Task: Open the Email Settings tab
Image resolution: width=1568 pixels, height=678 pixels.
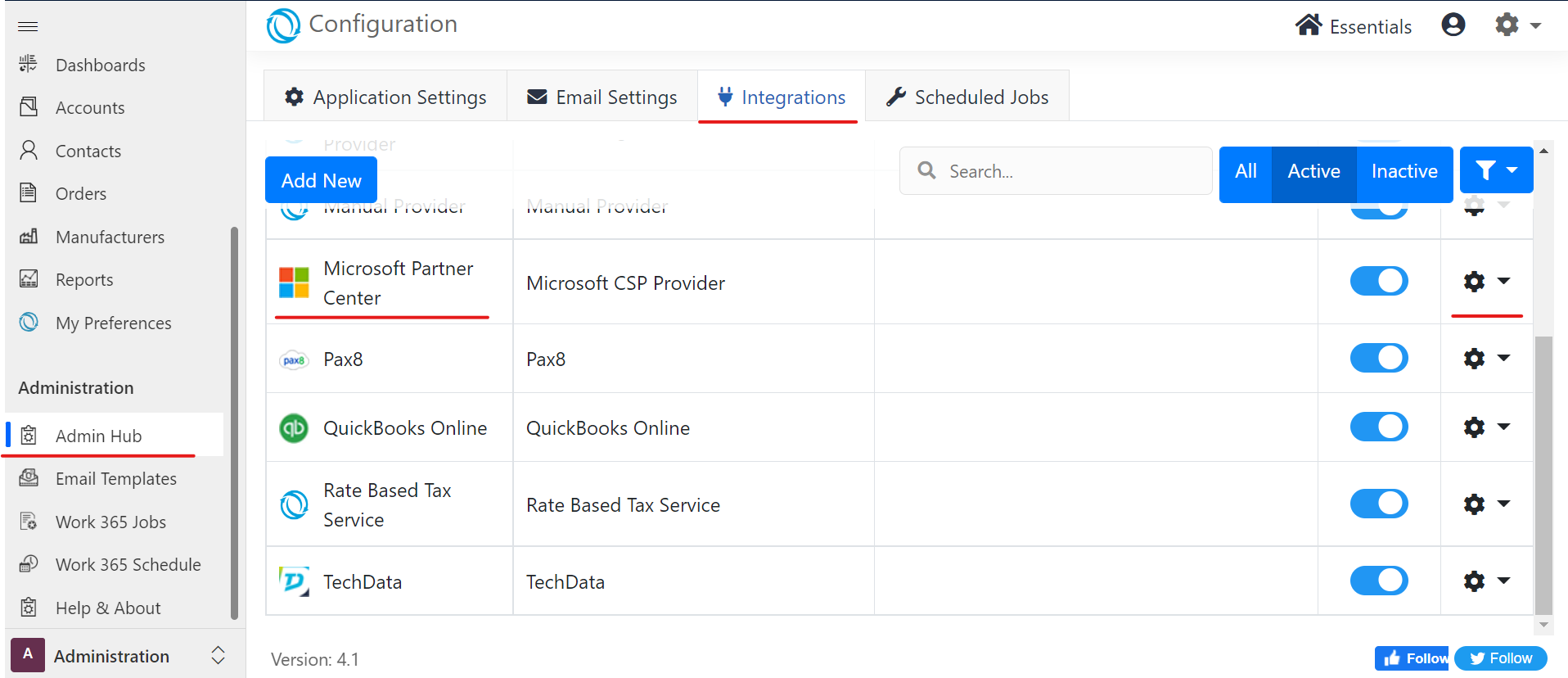Action: (x=602, y=97)
